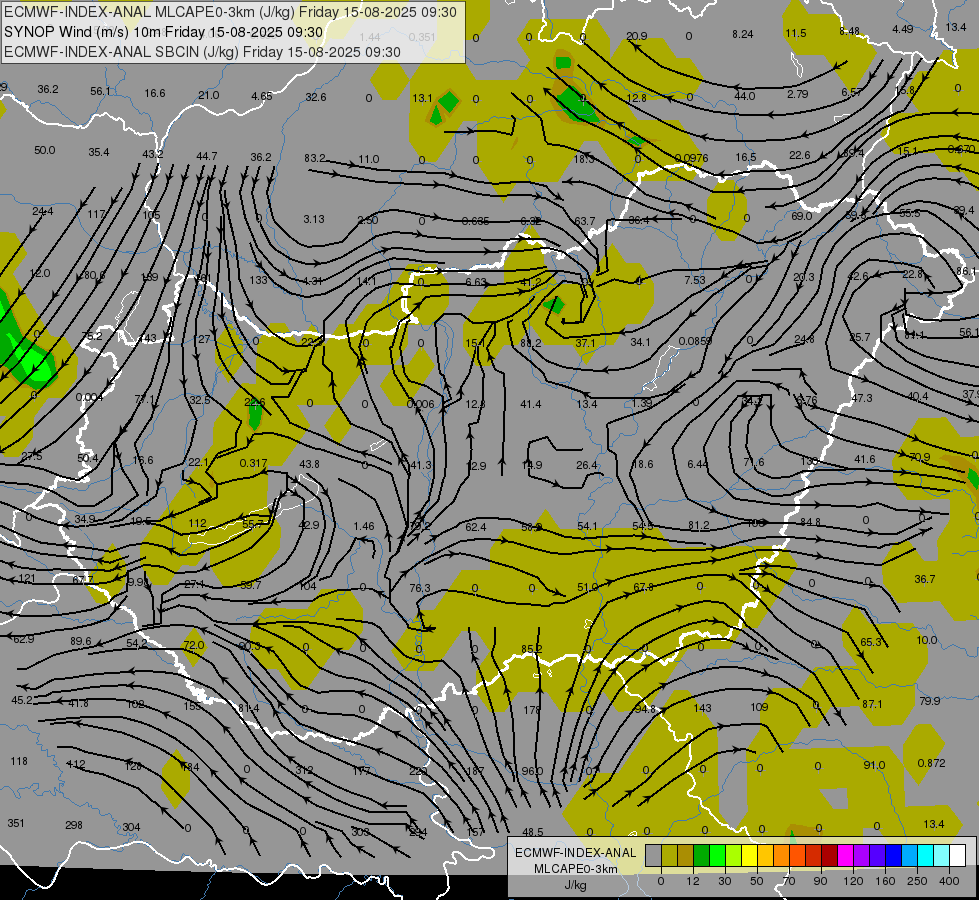Viewport: 979px width, 900px height.
Task: Click the SBCIN header line
Action: (x=202, y=52)
